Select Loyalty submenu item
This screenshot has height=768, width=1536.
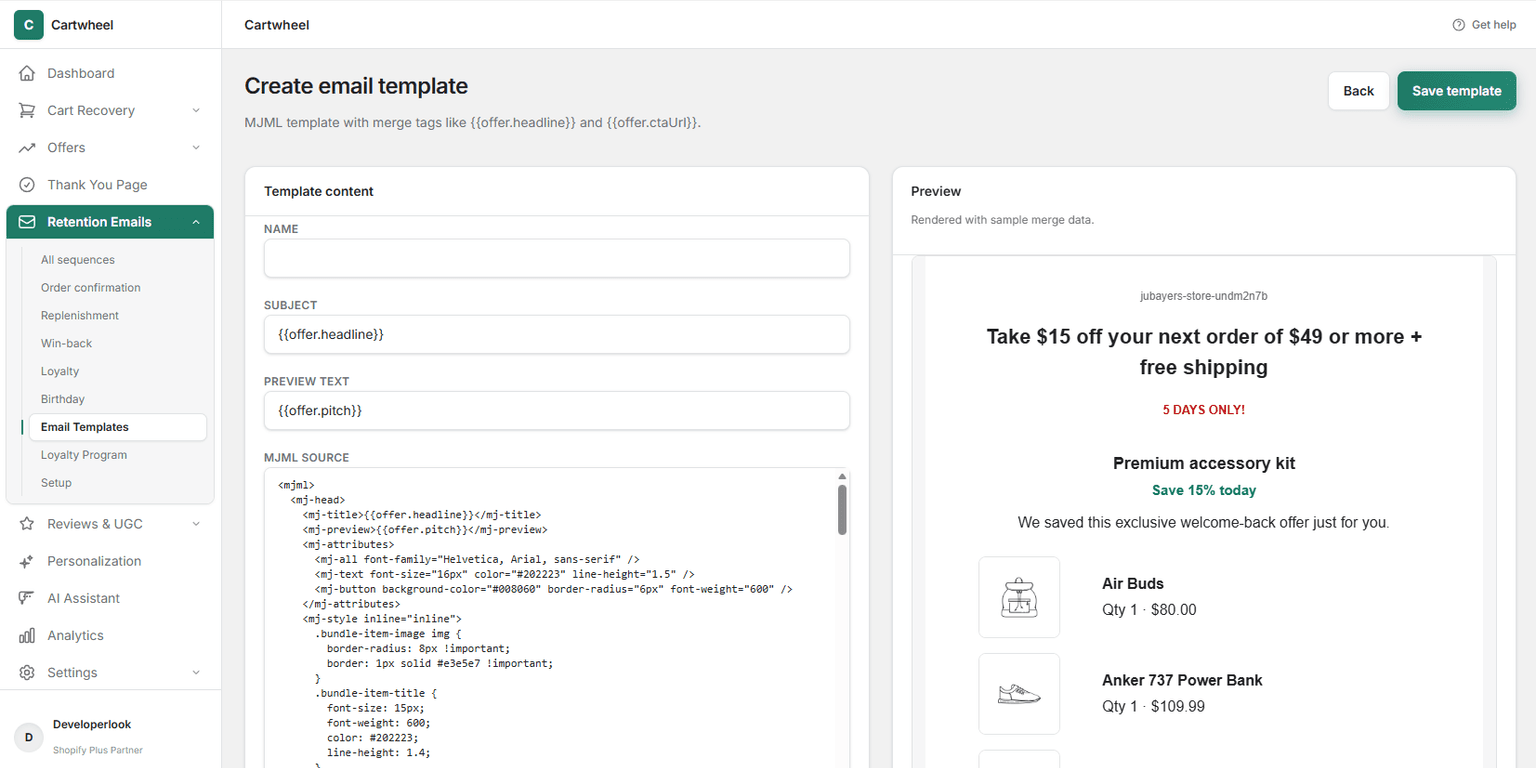tap(118, 371)
